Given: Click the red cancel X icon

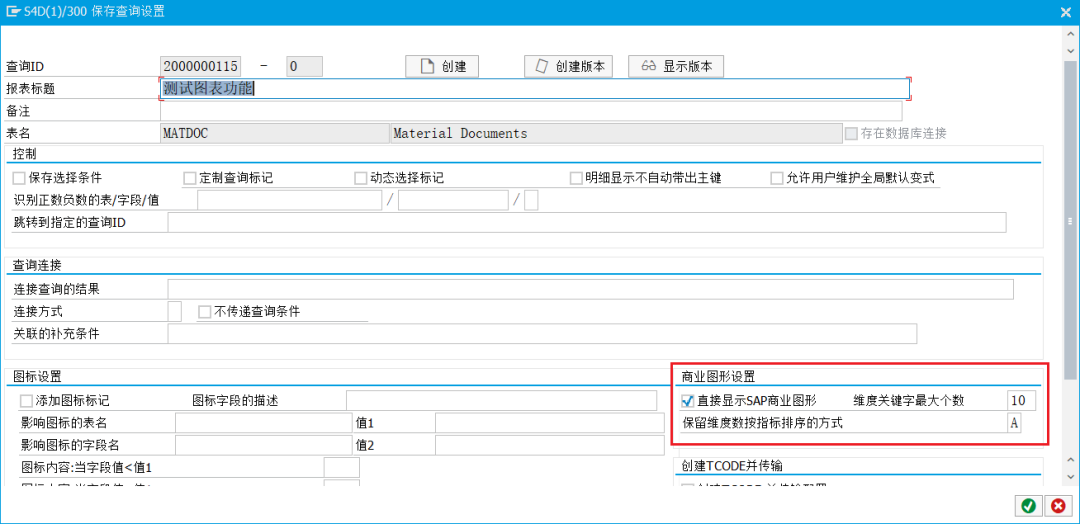Looking at the screenshot, I should click(x=1057, y=506).
